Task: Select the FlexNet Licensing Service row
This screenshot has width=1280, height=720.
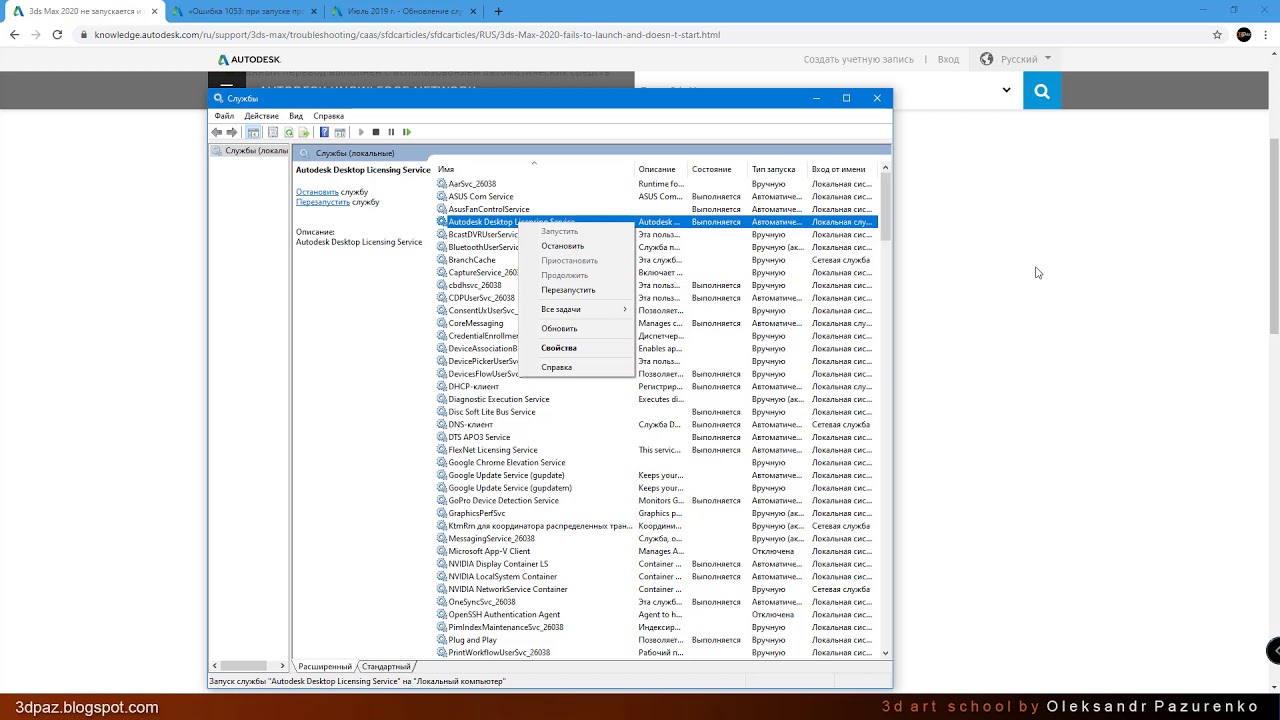Action: coord(656,450)
